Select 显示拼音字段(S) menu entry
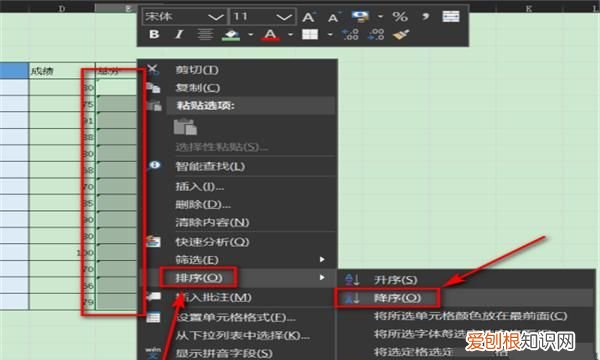 [224, 353]
